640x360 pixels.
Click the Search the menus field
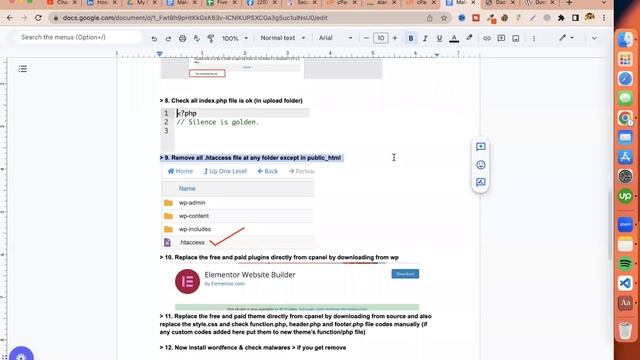pos(78,37)
